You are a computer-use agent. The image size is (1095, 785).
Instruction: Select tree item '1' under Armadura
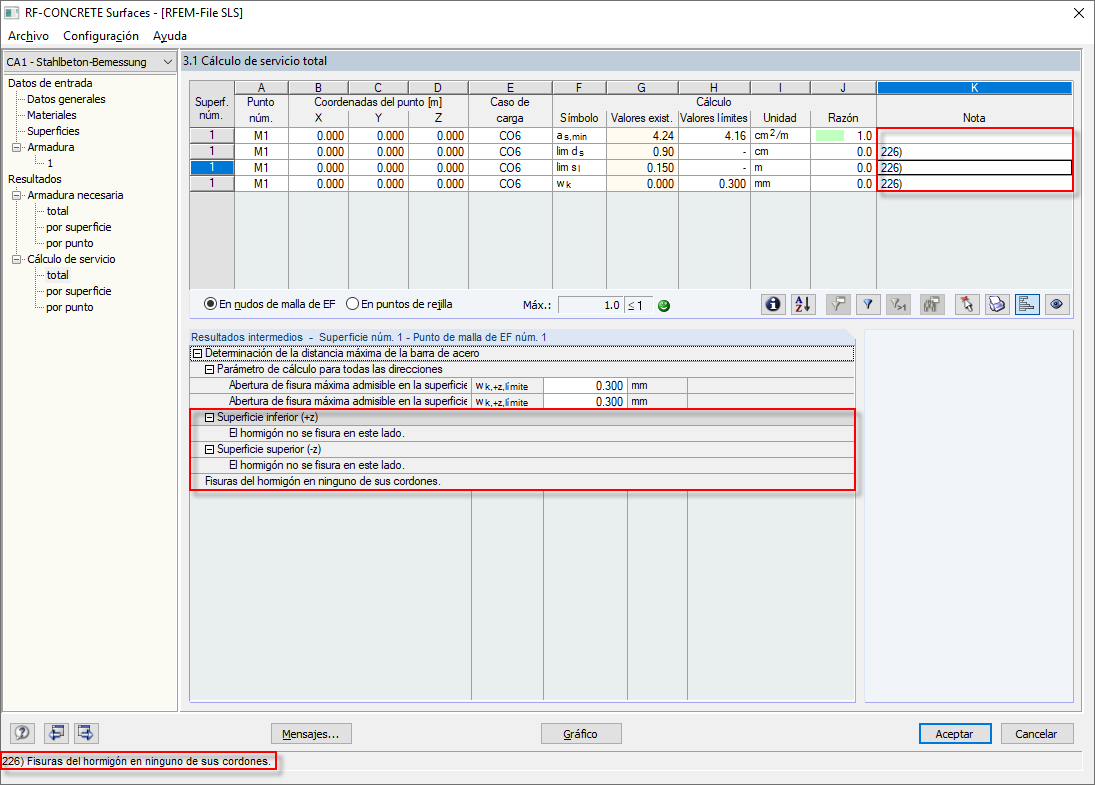[50, 163]
